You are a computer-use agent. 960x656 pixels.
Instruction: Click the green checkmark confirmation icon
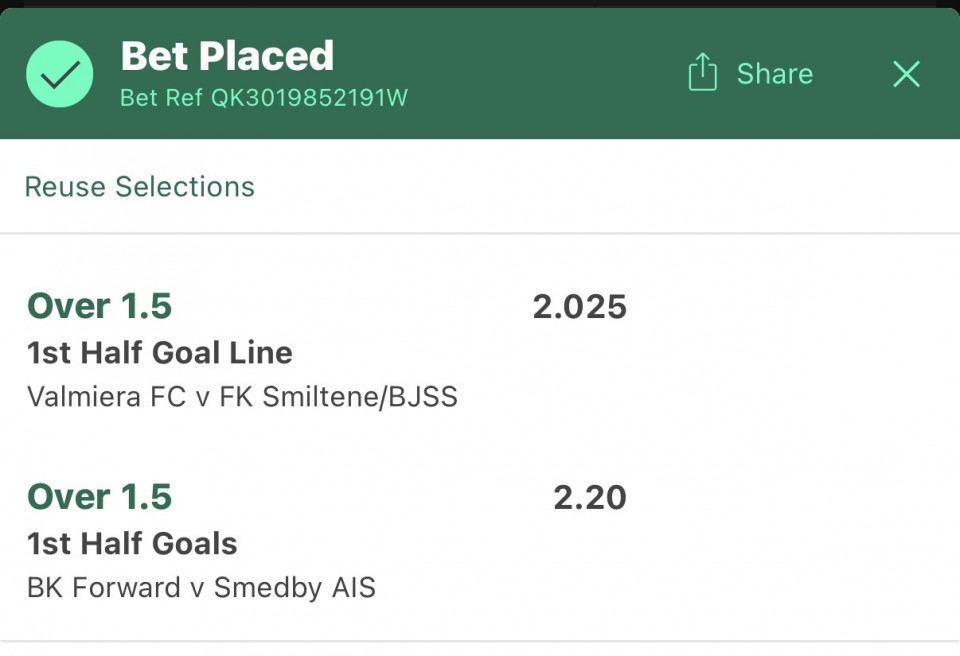click(x=60, y=74)
